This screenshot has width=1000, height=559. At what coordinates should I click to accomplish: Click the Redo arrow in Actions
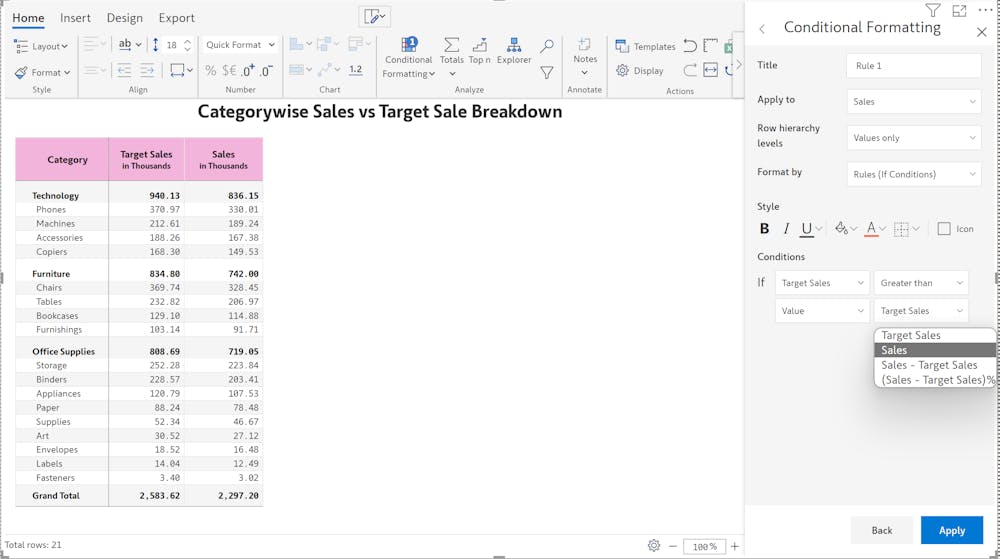point(690,70)
